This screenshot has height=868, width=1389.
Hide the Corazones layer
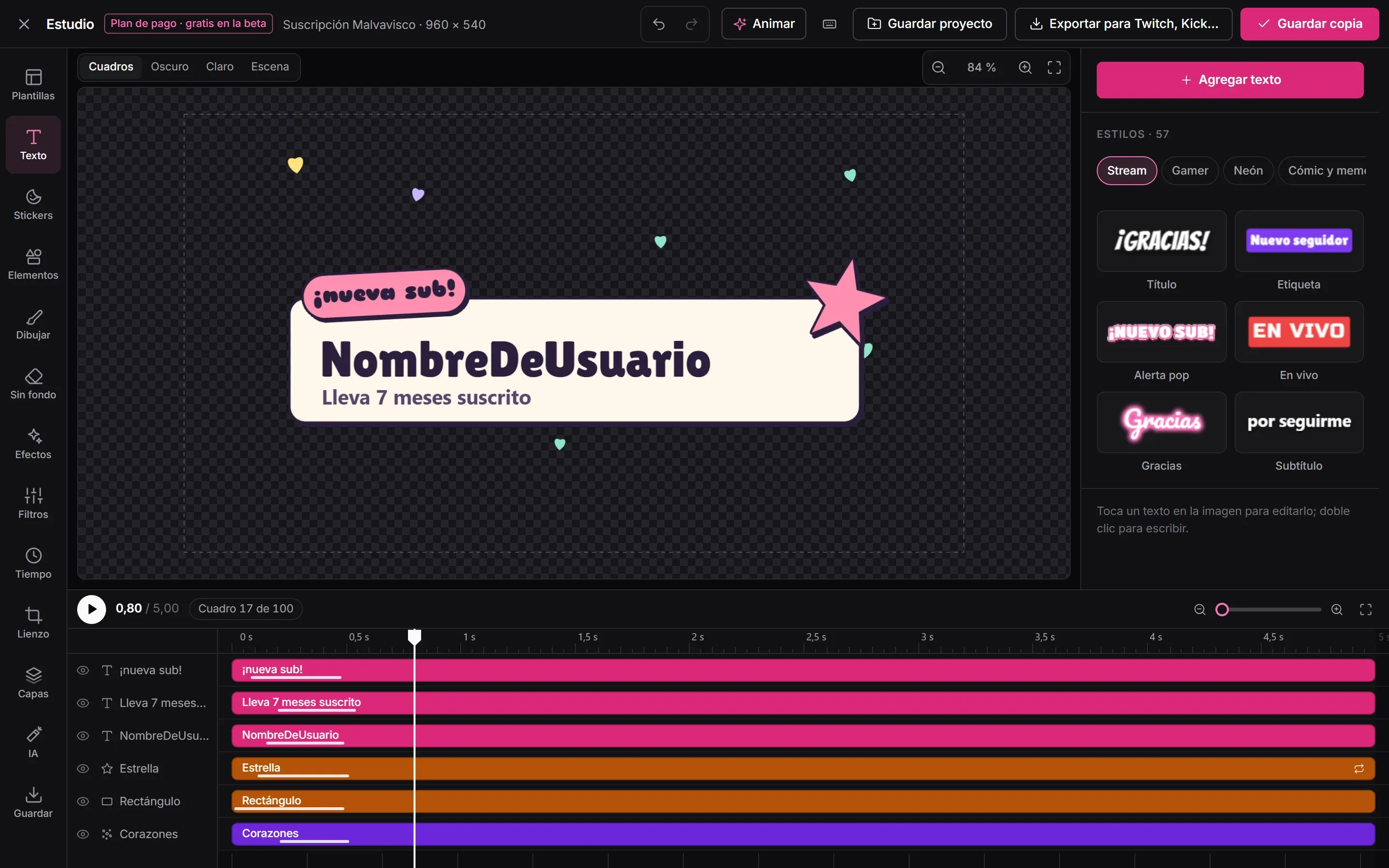83,834
